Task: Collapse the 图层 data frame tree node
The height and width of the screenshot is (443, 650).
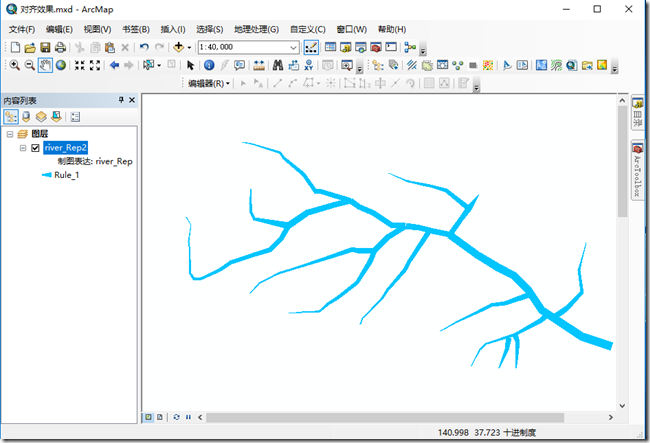Action: point(9,133)
